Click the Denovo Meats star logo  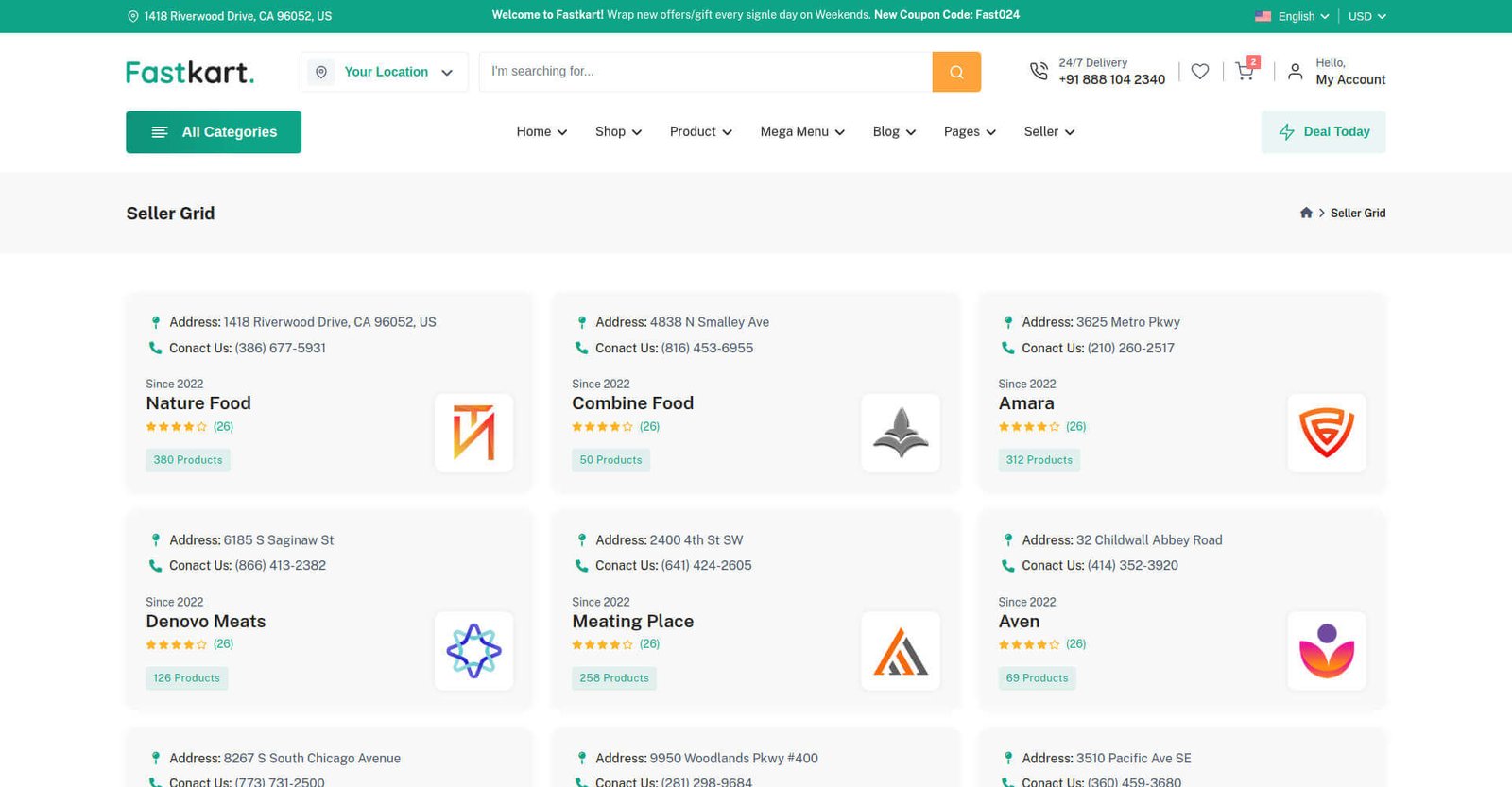click(473, 651)
